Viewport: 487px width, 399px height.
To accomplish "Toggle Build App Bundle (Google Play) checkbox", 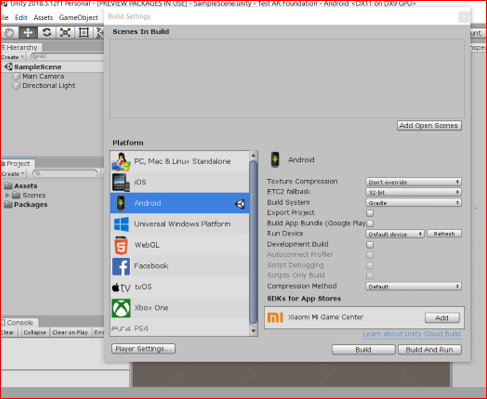I will pyautogui.click(x=370, y=223).
